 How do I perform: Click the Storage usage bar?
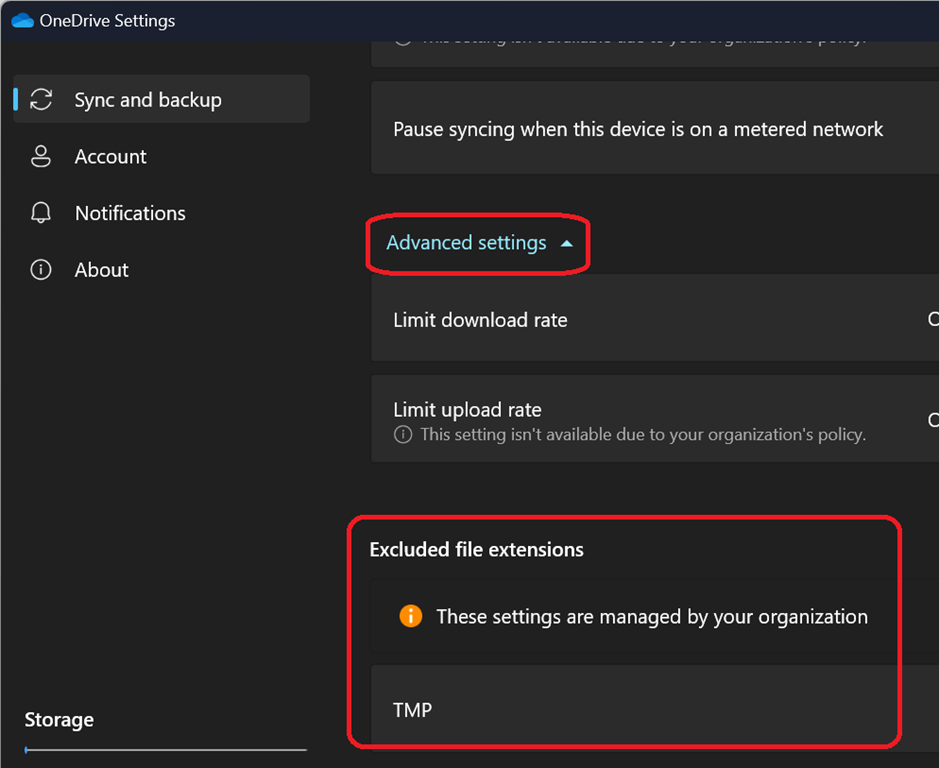[165, 749]
